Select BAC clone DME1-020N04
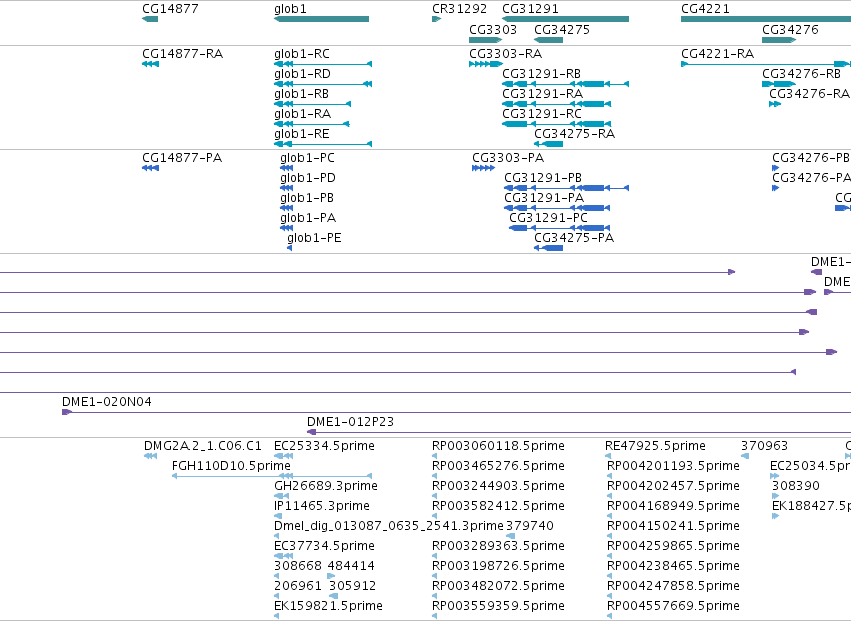Screen dimensions: 851x621 tap(106, 402)
